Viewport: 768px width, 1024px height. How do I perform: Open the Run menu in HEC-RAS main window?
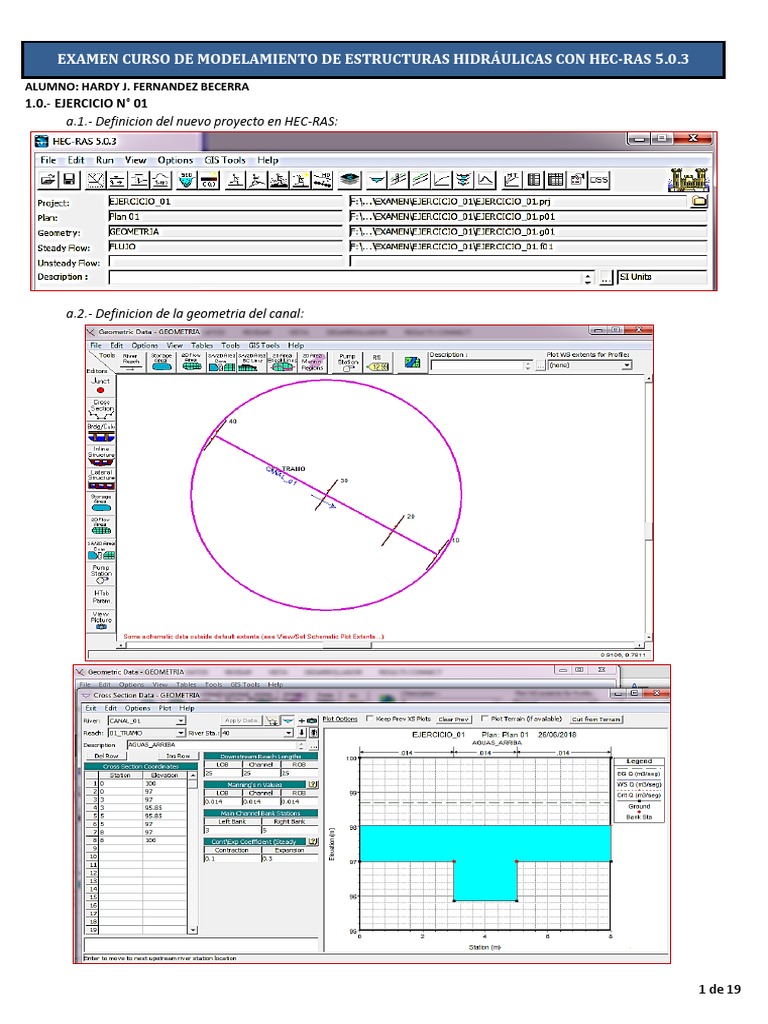(x=104, y=160)
